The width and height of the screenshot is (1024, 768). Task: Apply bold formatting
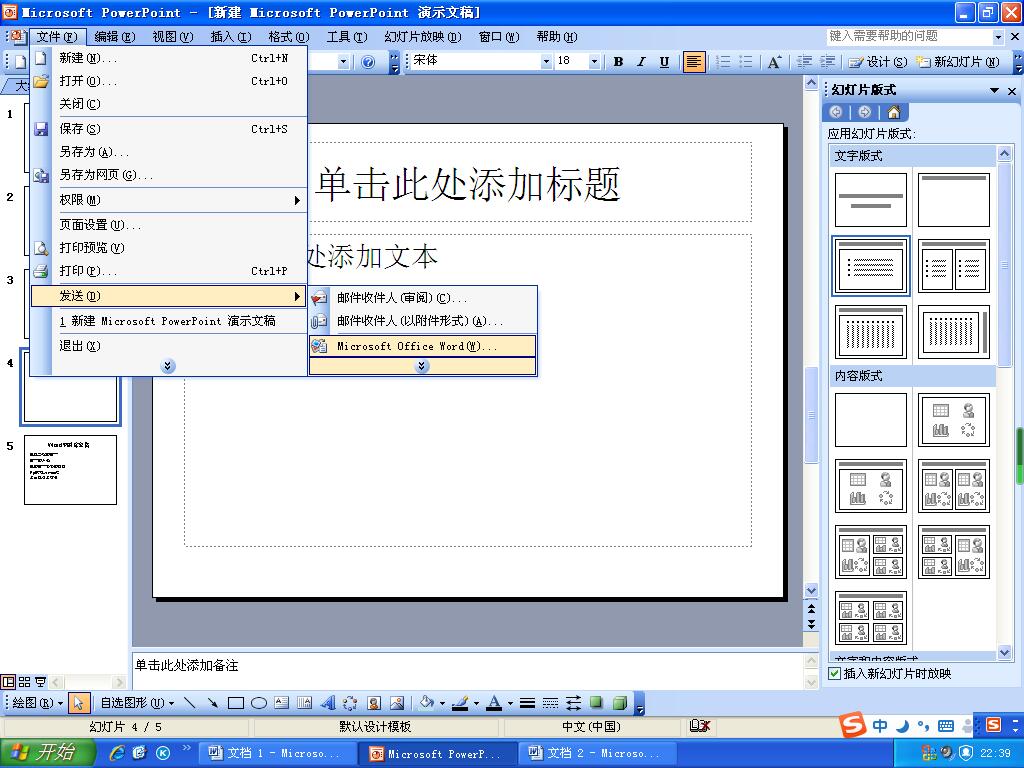(618, 61)
